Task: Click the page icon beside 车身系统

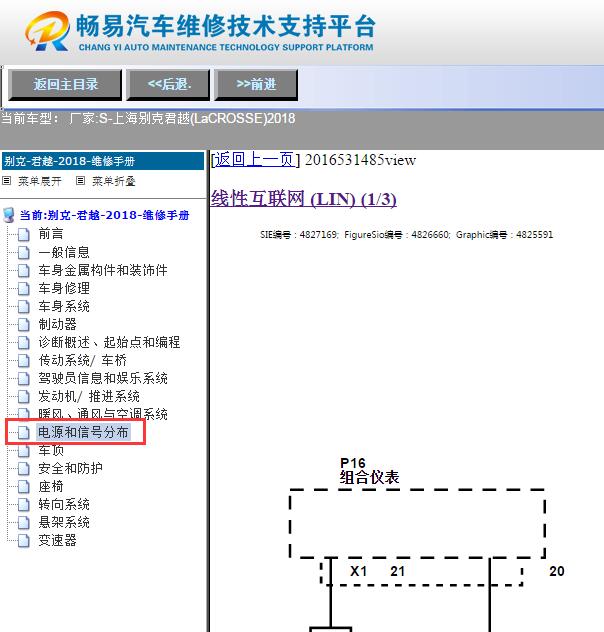Action: [23, 306]
